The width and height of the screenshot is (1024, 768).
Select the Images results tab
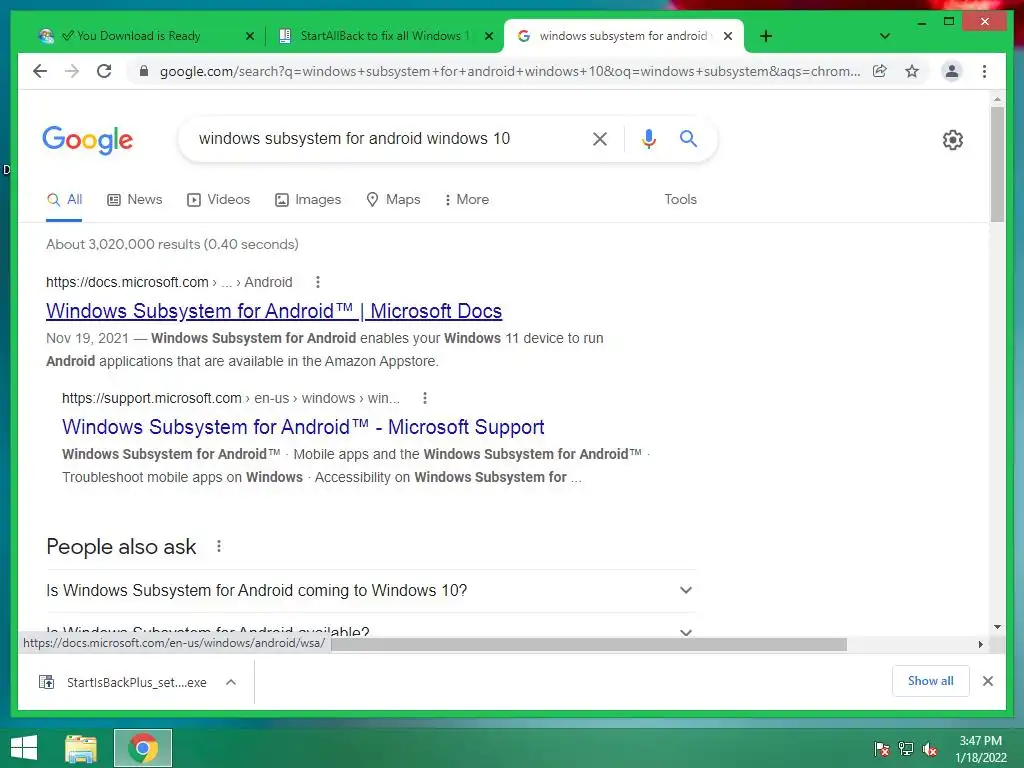coord(308,200)
